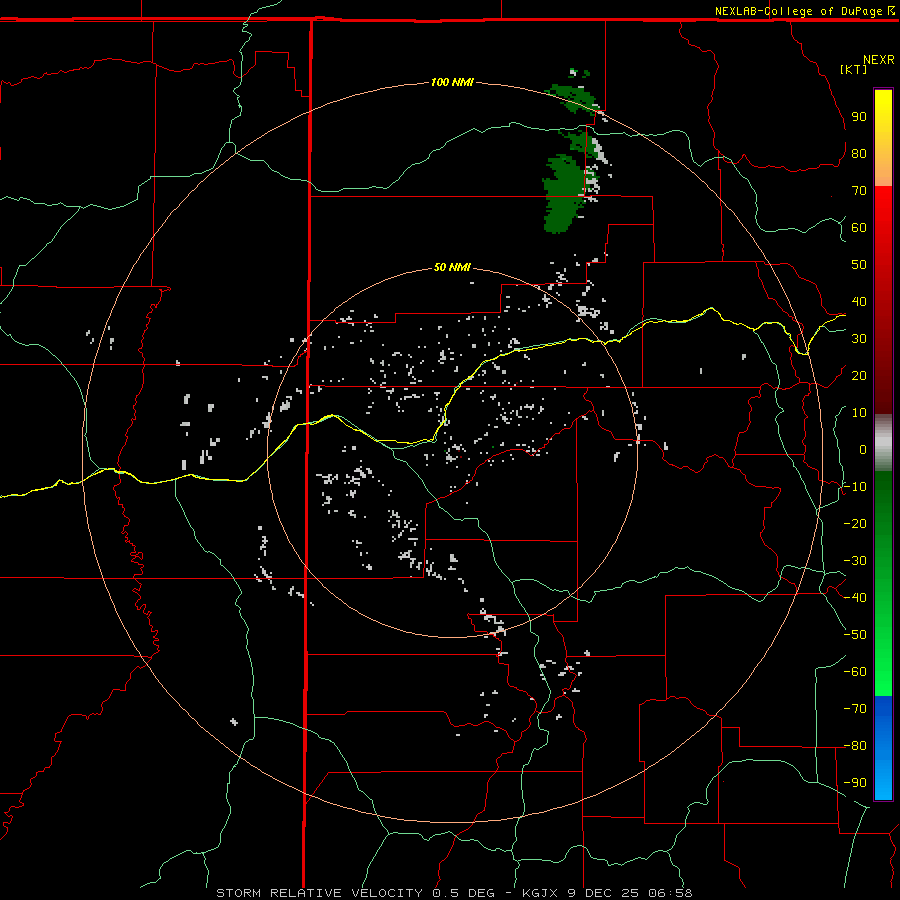Click the 0.5 DEG elevation text

[x=470, y=893]
